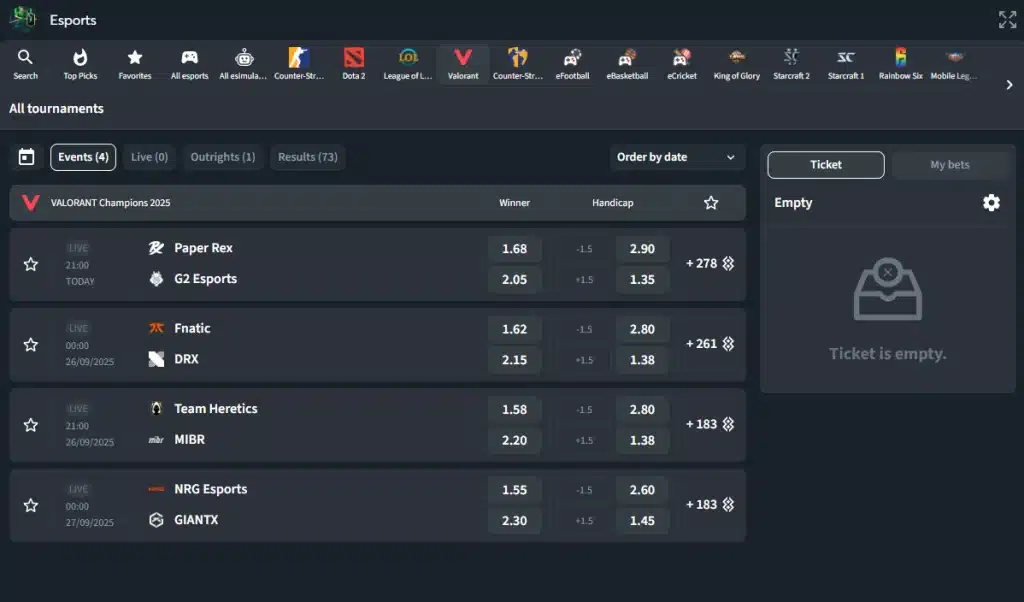This screenshot has width=1024, height=602.
Task: Open the eFootball category
Action: pos(573,64)
